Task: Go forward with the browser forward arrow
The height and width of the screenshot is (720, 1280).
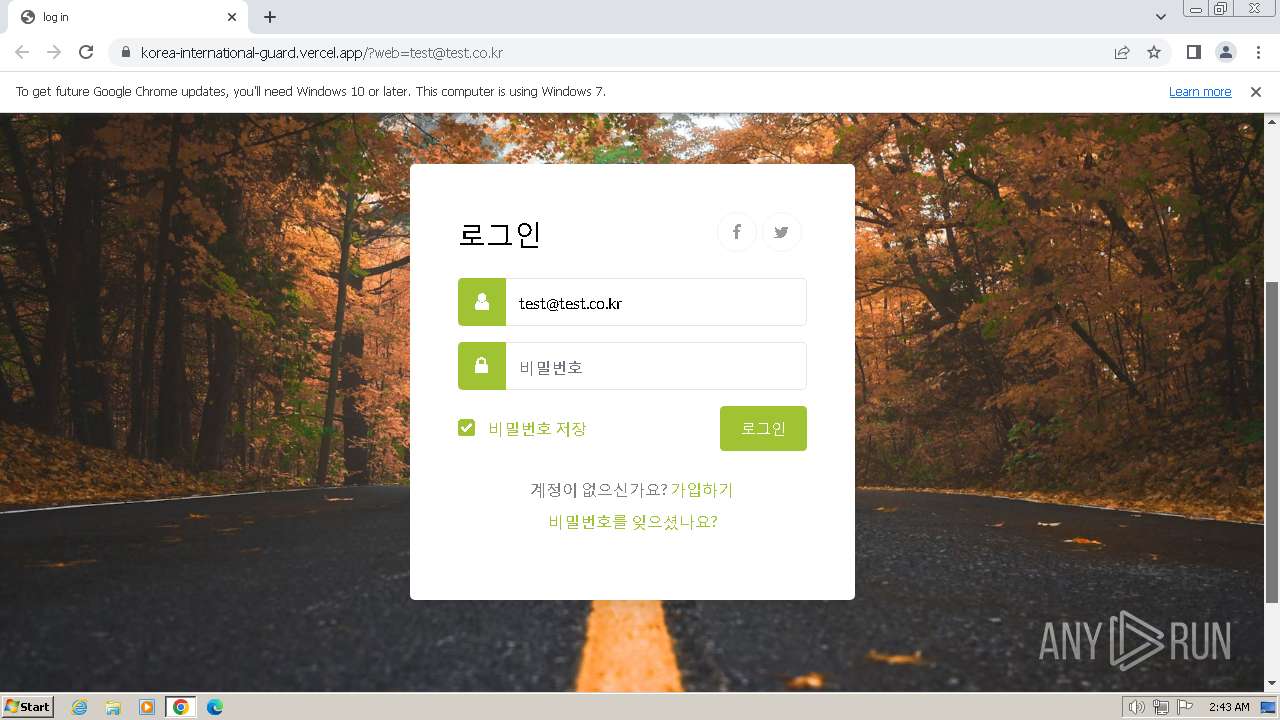Action: 54,53
